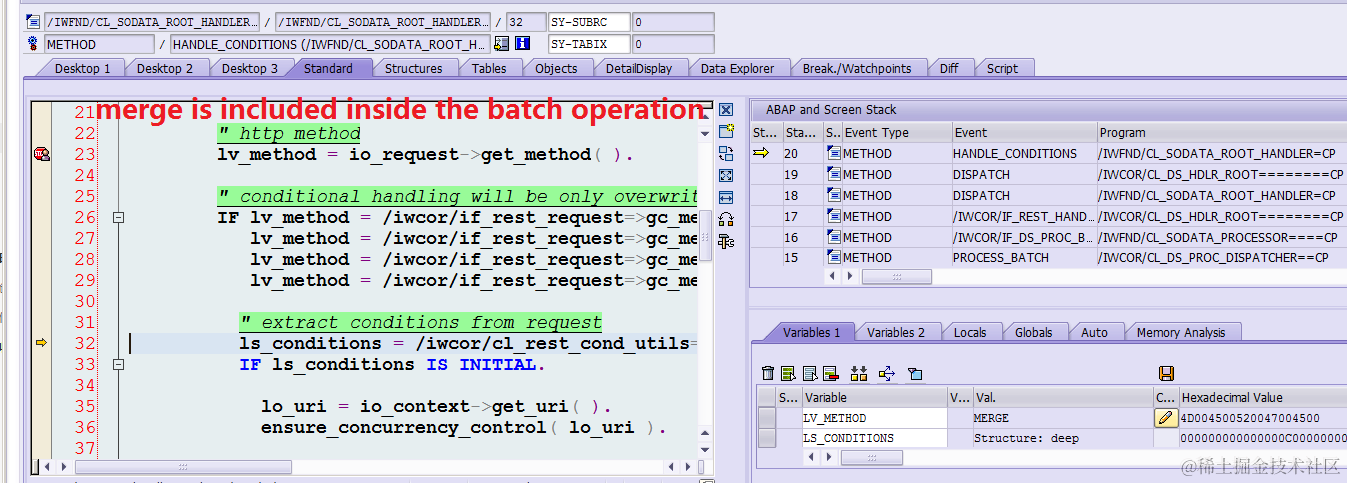Click the second list icon in Variables toolbar
This screenshot has height=483, width=1347.
[x=810, y=373]
